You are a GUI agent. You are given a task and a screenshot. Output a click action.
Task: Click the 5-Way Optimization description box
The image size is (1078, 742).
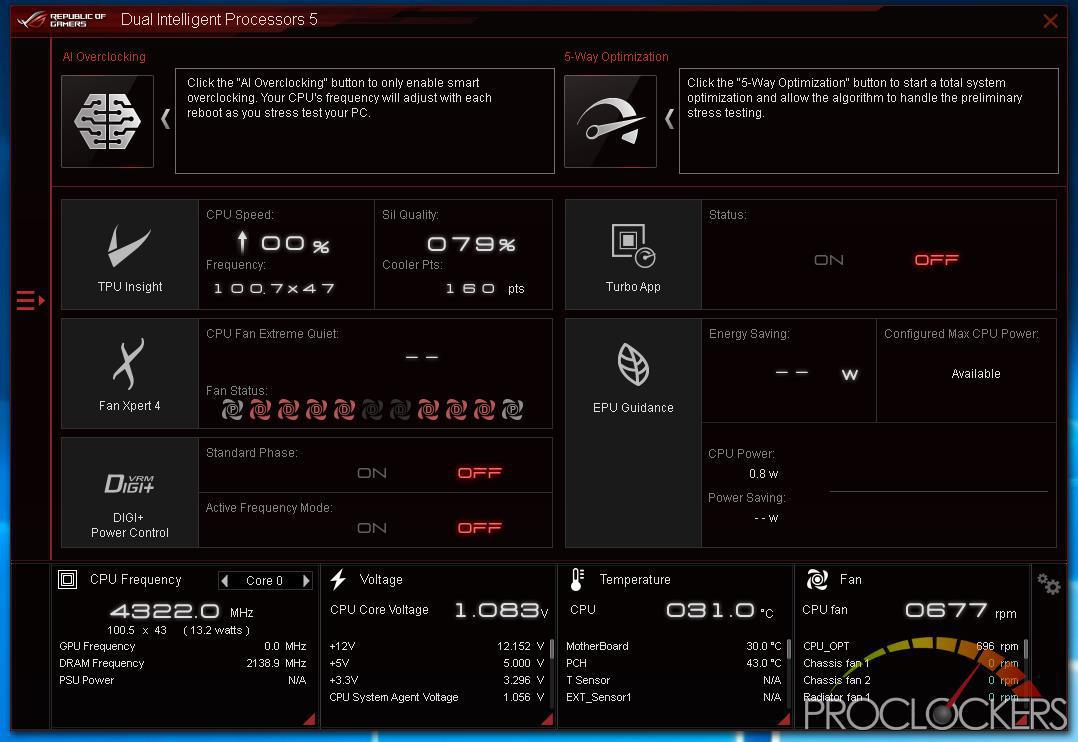click(869, 121)
